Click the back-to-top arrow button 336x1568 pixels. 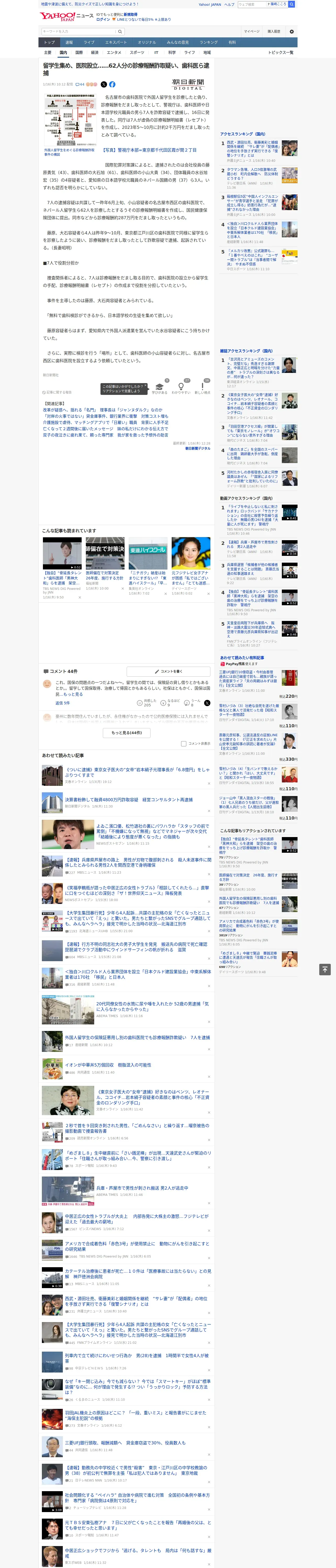325,969
